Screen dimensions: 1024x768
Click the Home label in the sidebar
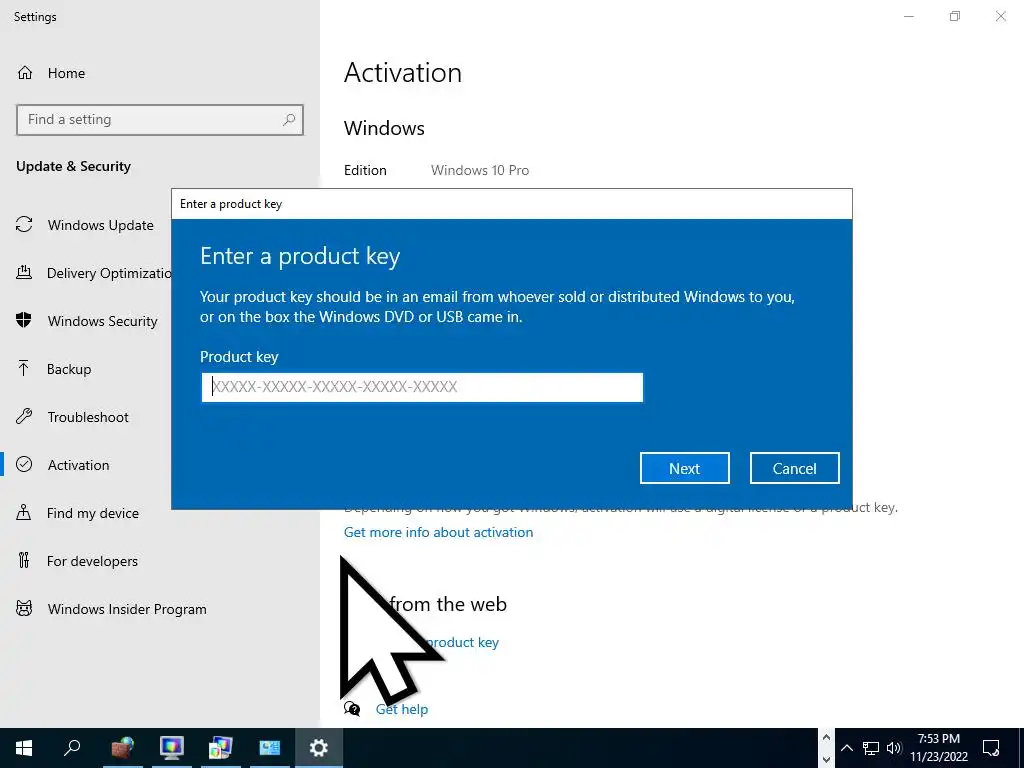tap(66, 73)
